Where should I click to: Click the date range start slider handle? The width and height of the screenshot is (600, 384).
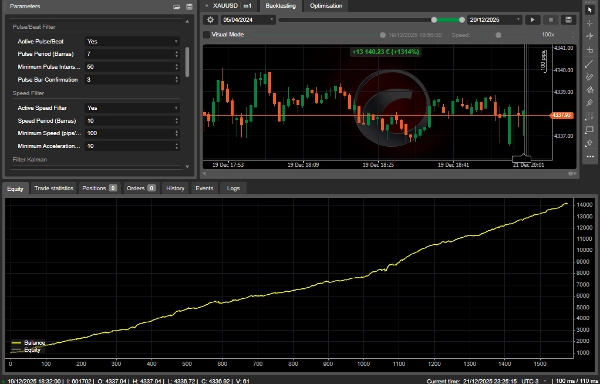tap(434, 20)
